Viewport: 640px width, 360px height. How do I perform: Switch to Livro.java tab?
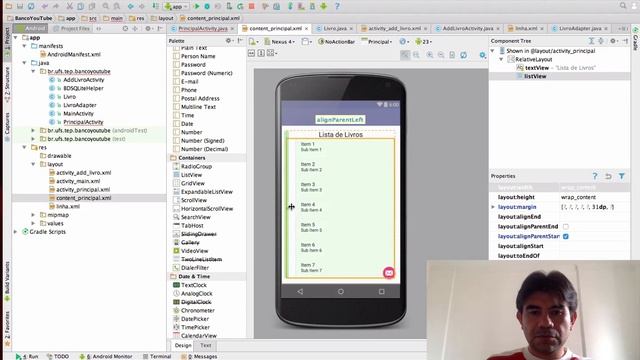335,29
